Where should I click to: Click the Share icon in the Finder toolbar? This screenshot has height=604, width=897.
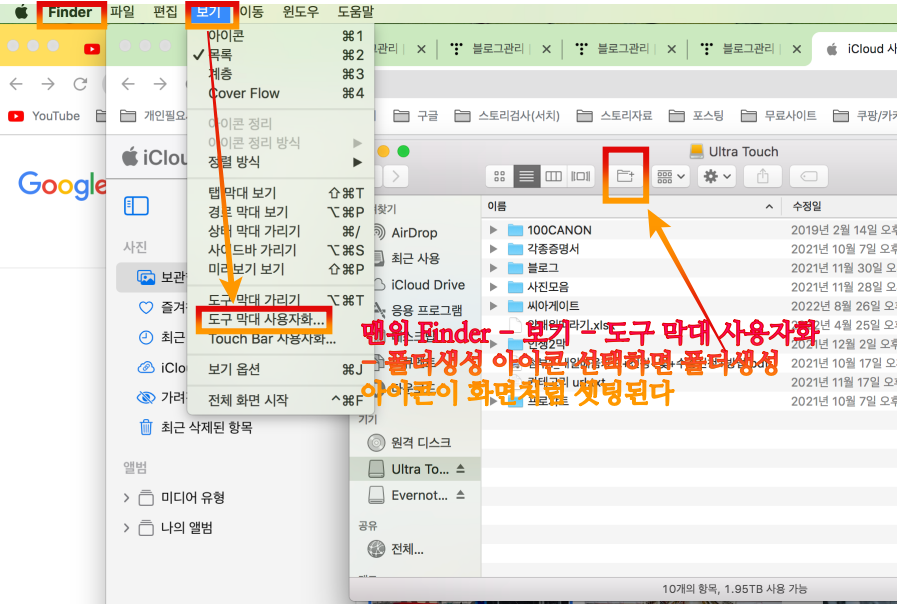point(762,175)
